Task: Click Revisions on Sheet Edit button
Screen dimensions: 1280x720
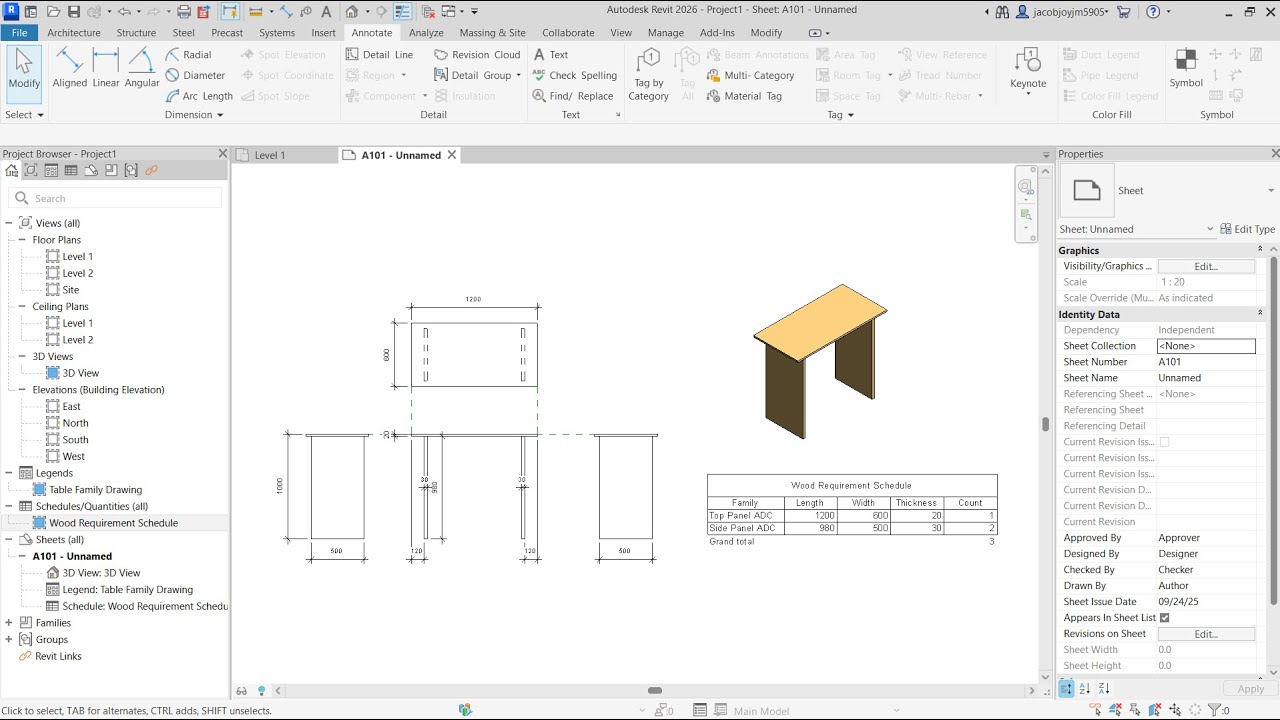Action: (1206, 634)
